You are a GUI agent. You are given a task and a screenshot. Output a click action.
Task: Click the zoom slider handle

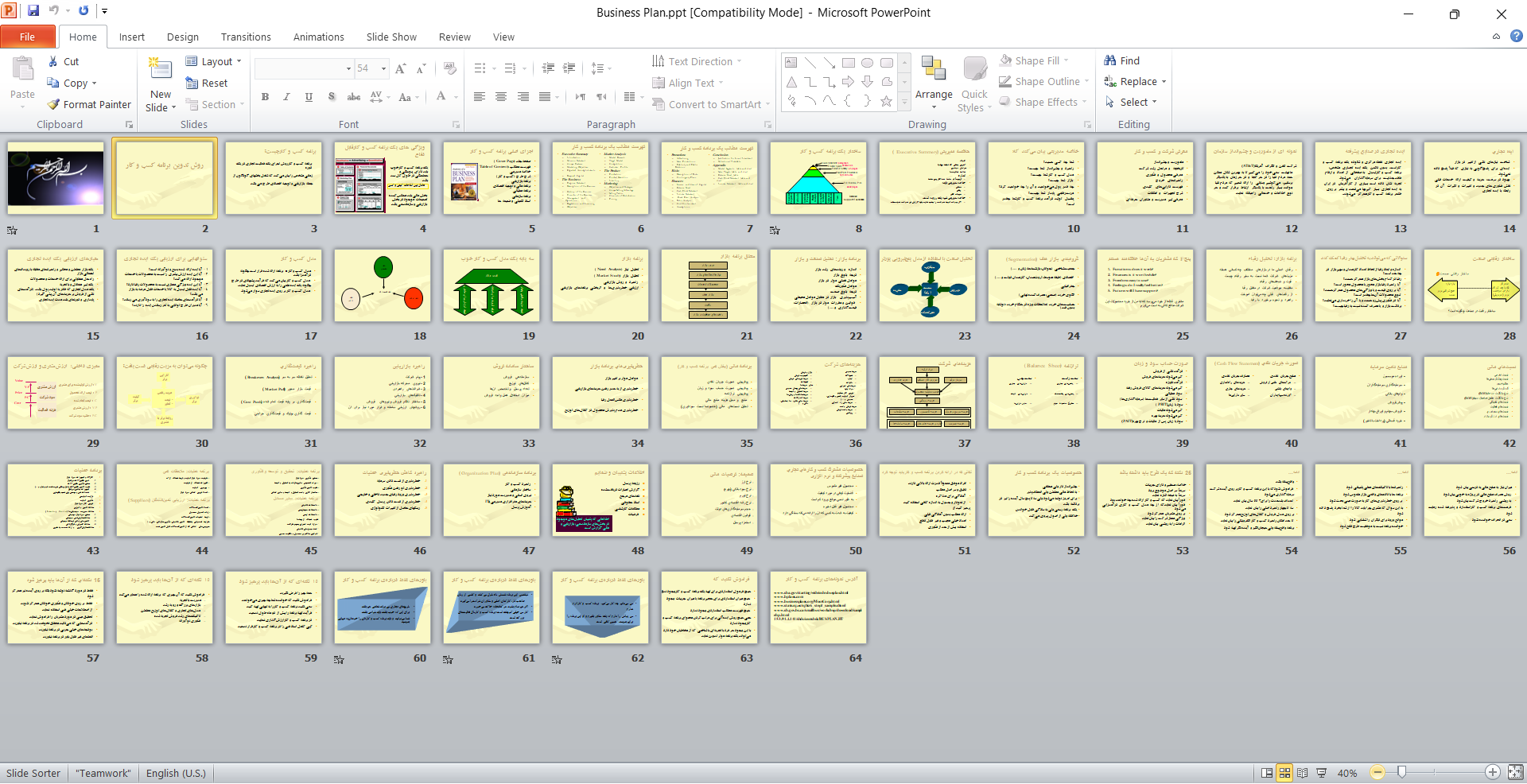tap(1401, 772)
